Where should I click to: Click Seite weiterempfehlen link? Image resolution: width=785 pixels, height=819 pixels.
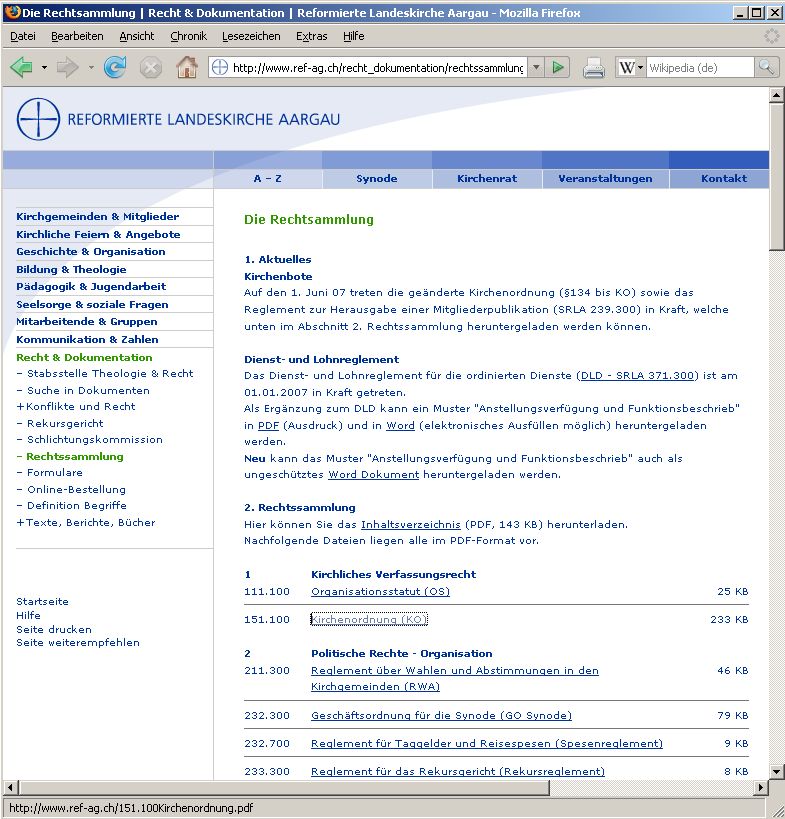(x=78, y=642)
